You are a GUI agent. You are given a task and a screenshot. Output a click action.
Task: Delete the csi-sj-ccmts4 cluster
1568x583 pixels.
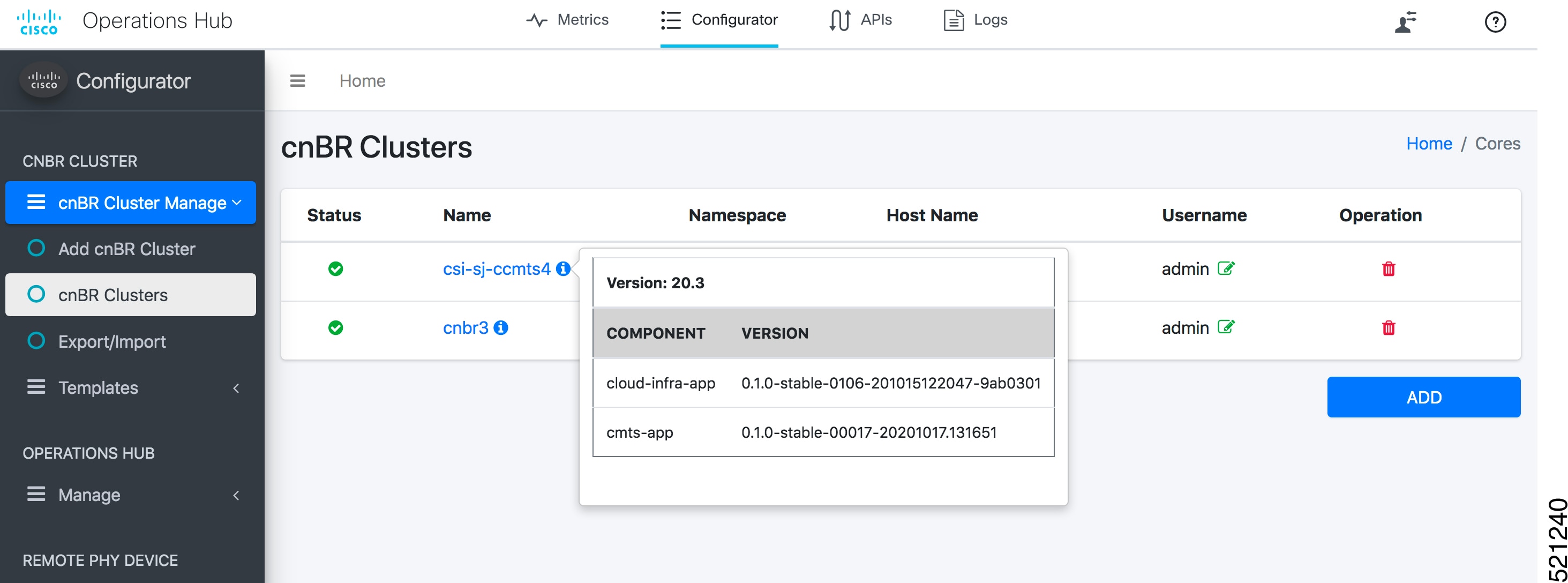click(x=1389, y=268)
